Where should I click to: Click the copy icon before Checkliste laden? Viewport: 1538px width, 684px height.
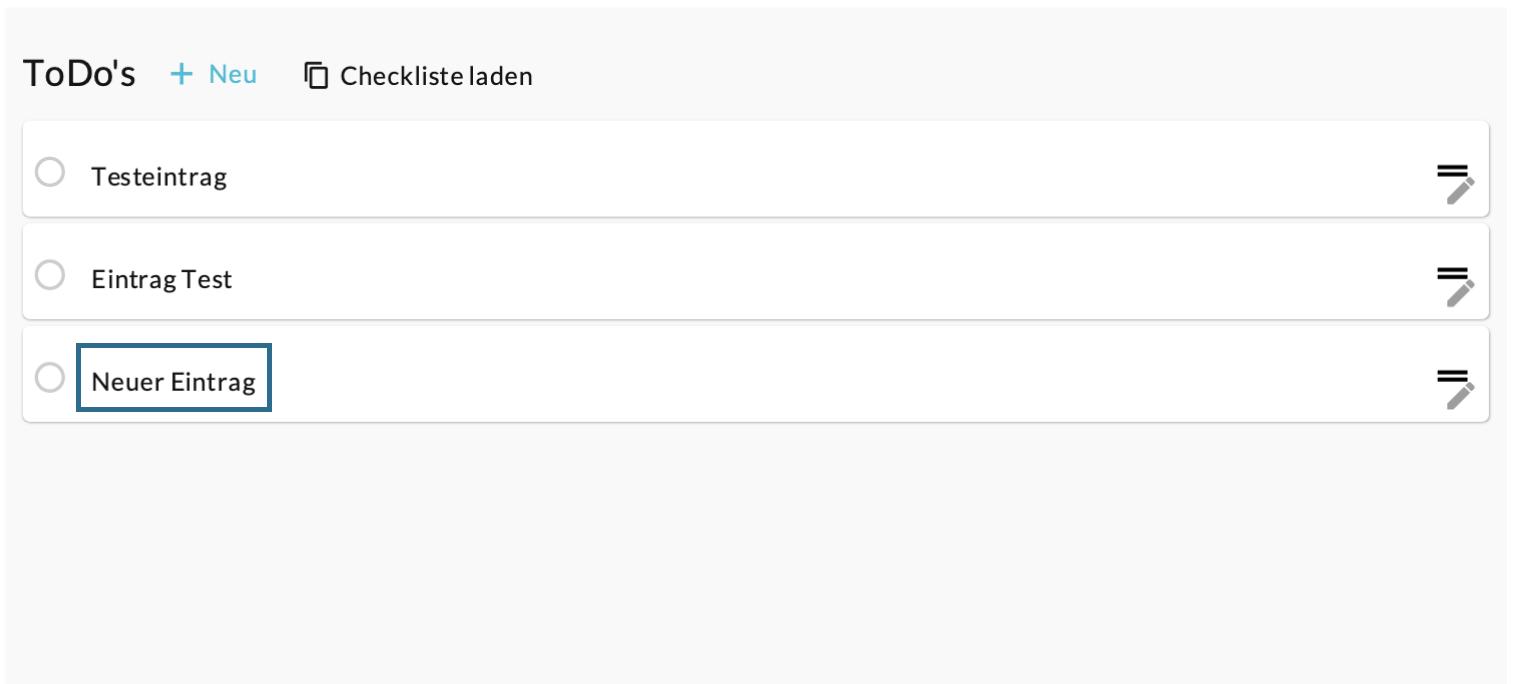(x=316, y=76)
